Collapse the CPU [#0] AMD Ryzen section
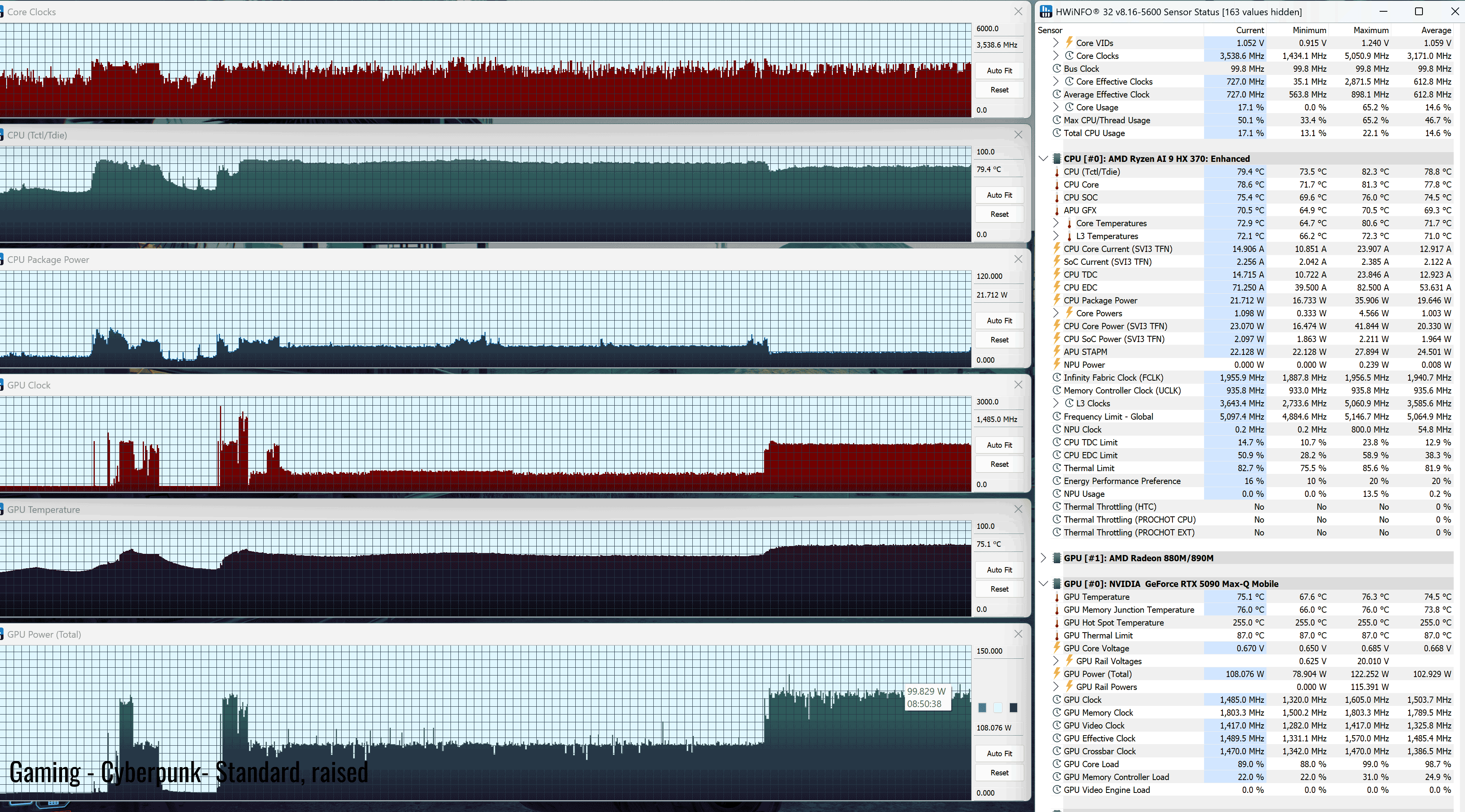1465x812 pixels. [1043, 159]
